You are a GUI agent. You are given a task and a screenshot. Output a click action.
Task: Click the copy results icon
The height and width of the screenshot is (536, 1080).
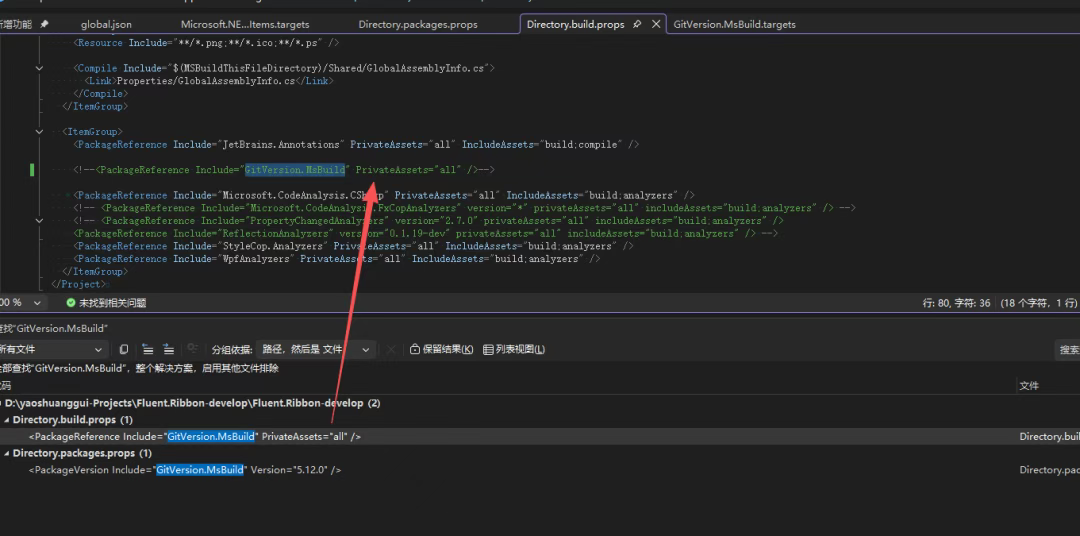point(124,349)
